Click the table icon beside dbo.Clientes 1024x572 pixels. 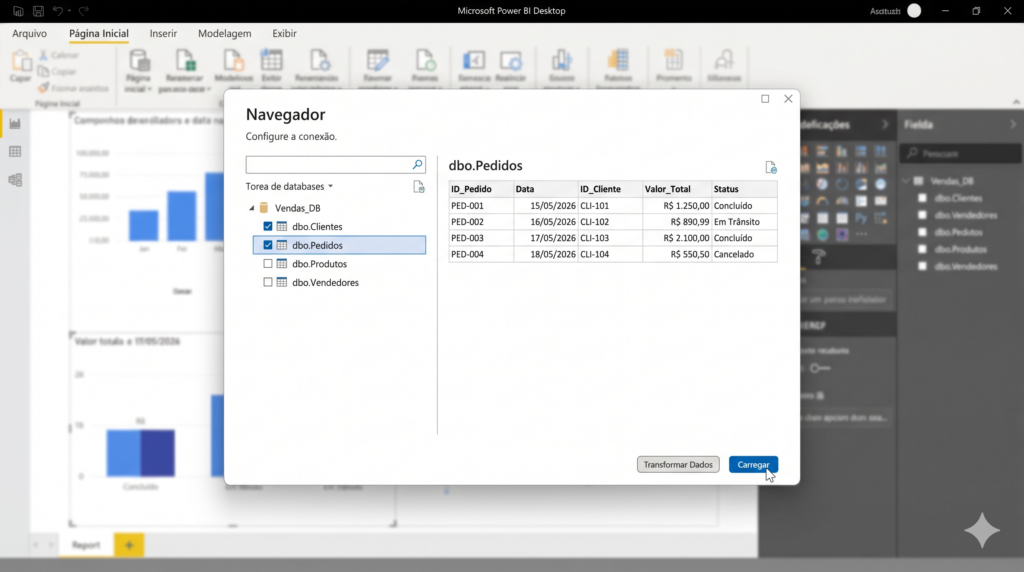[x=281, y=227]
